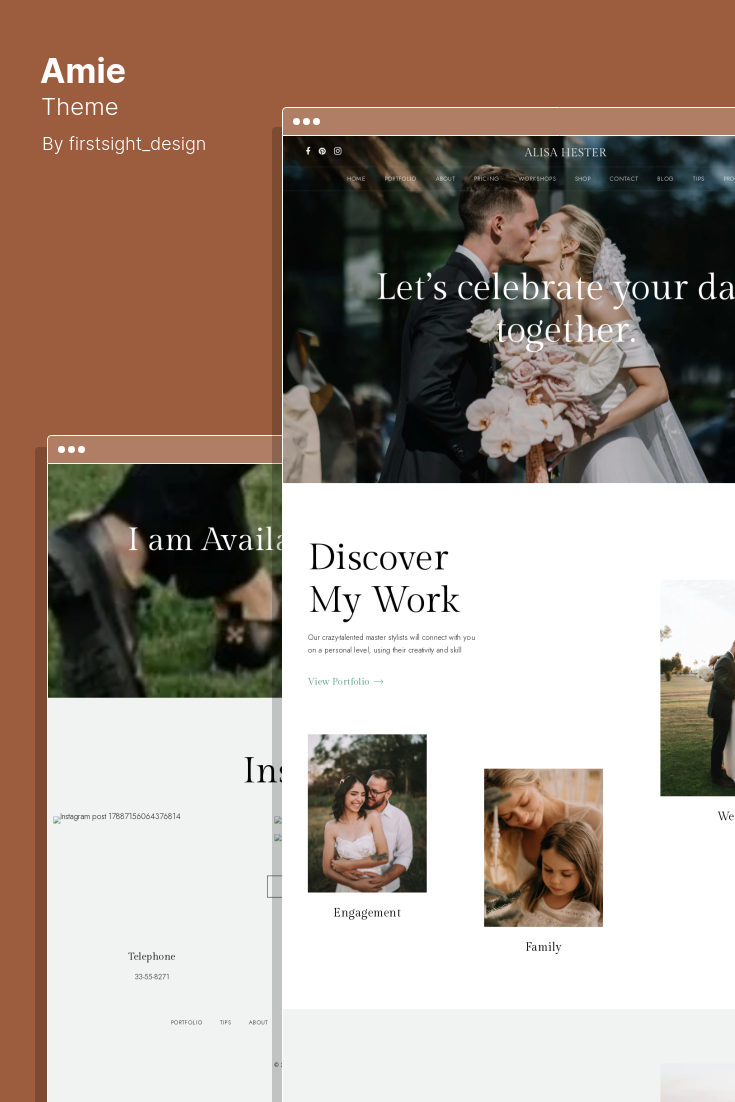The height and width of the screenshot is (1102, 735).
Task: Open the wedding couple photo on the right
Action: click(x=698, y=688)
